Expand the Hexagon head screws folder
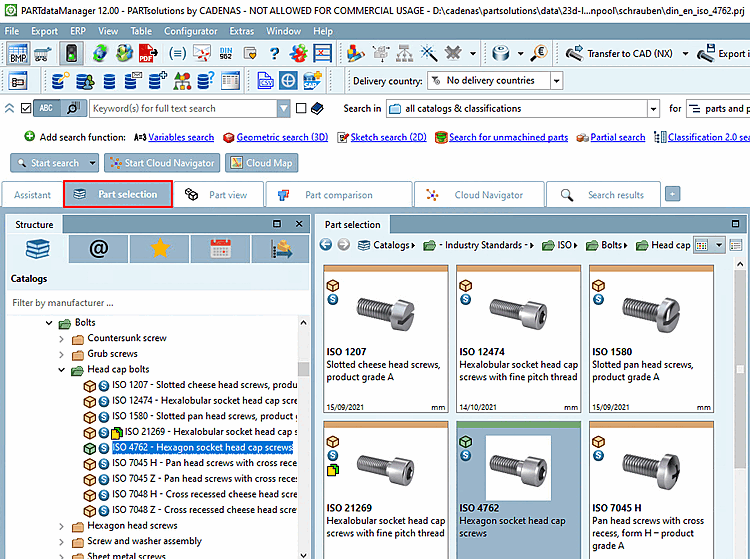 pyautogui.click(x=62, y=525)
